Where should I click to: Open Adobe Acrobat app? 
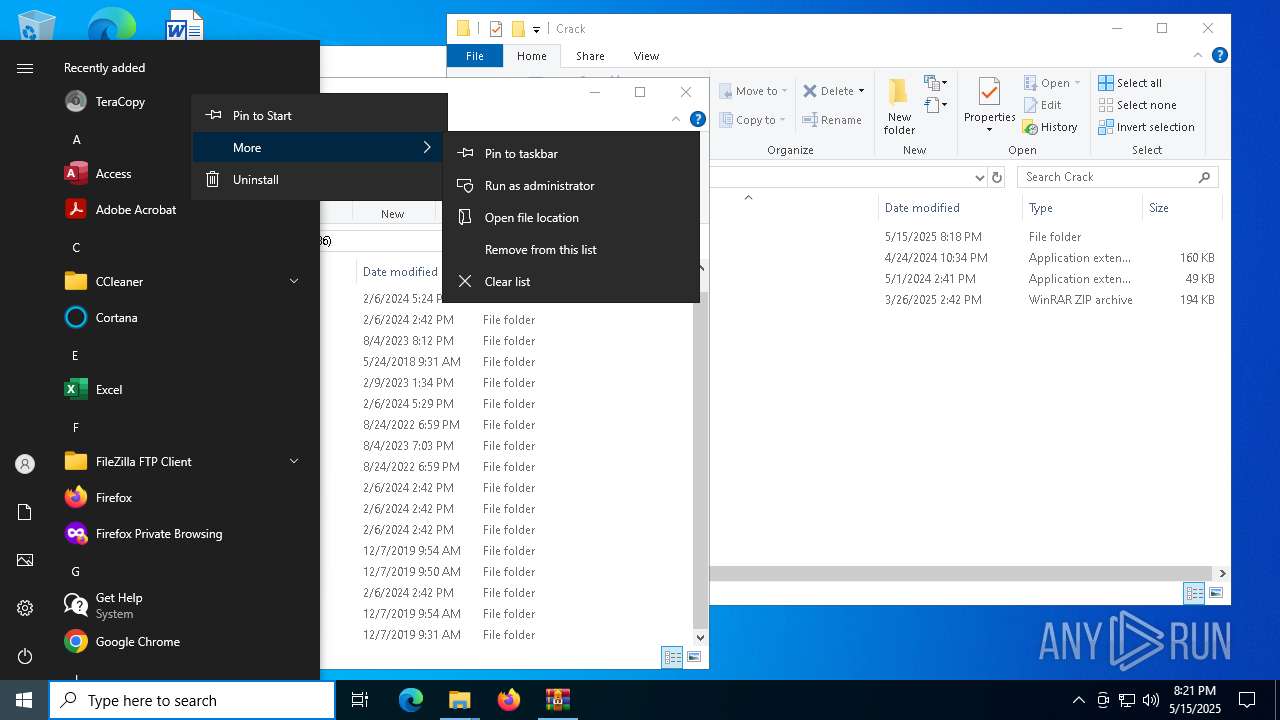pyautogui.click(x=135, y=210)
